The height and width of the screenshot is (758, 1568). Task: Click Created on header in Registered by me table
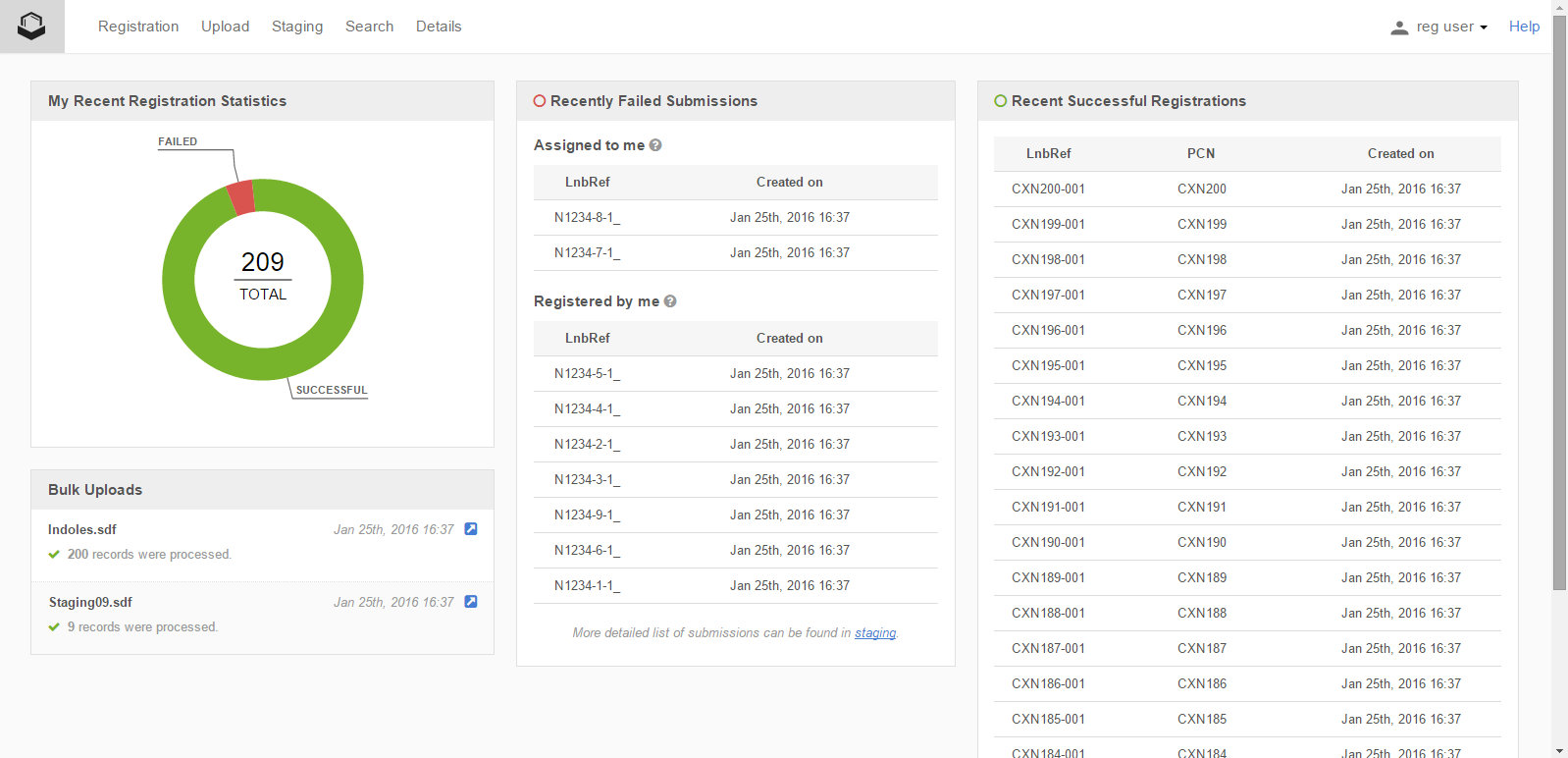(x=790, y=338)
